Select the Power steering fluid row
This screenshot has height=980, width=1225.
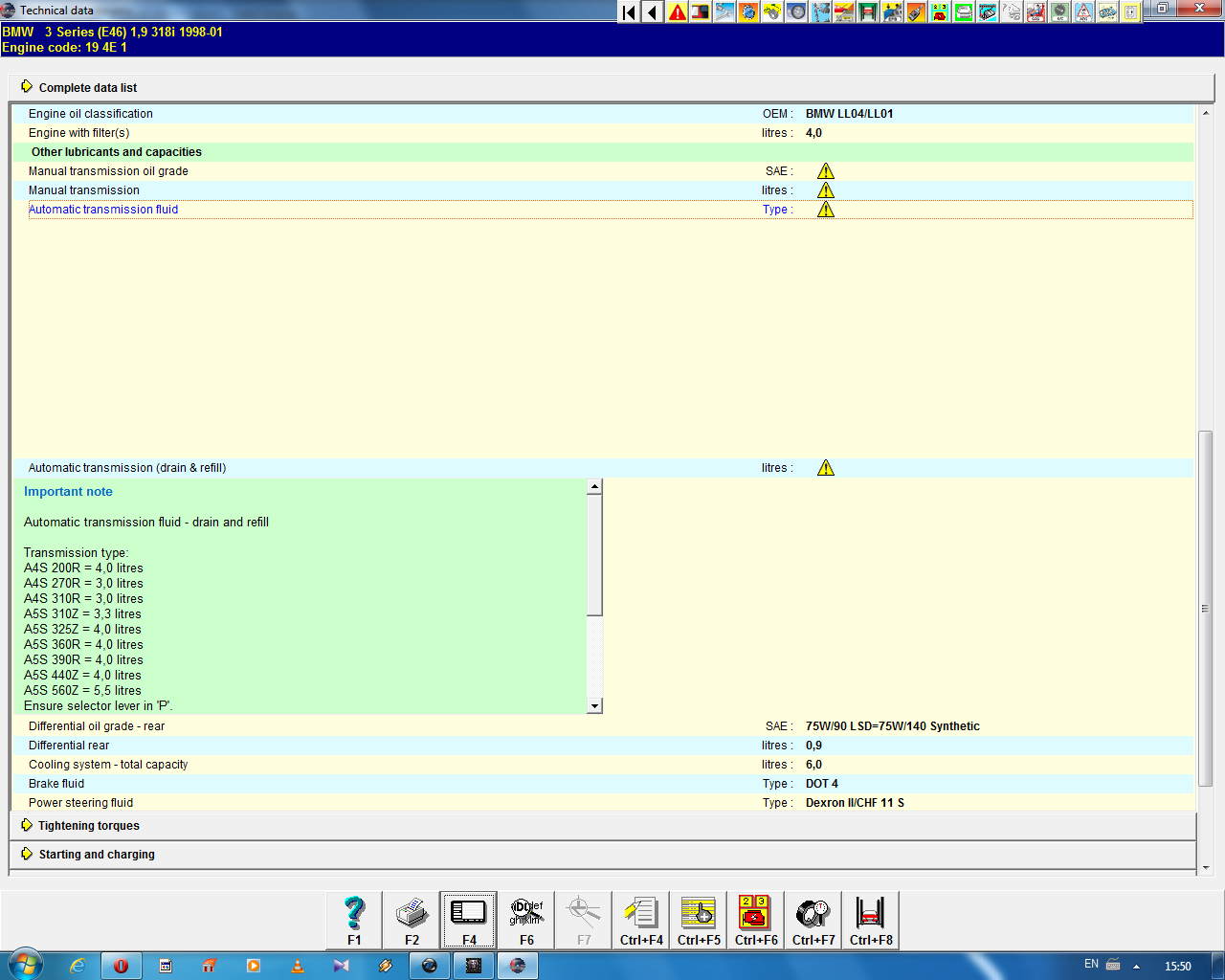pyautogui.click(x=604, y=803)
